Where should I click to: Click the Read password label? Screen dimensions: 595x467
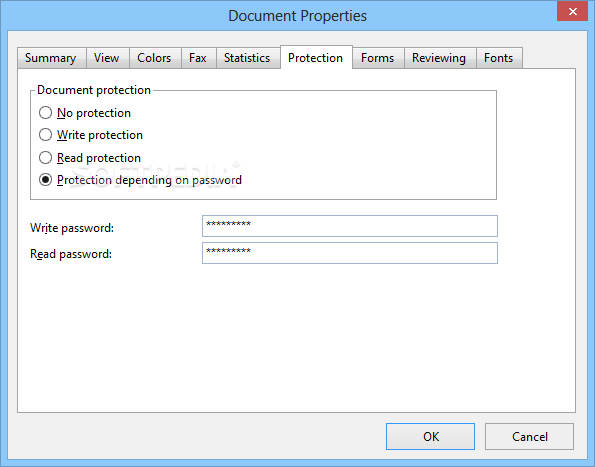coord(71,254)
